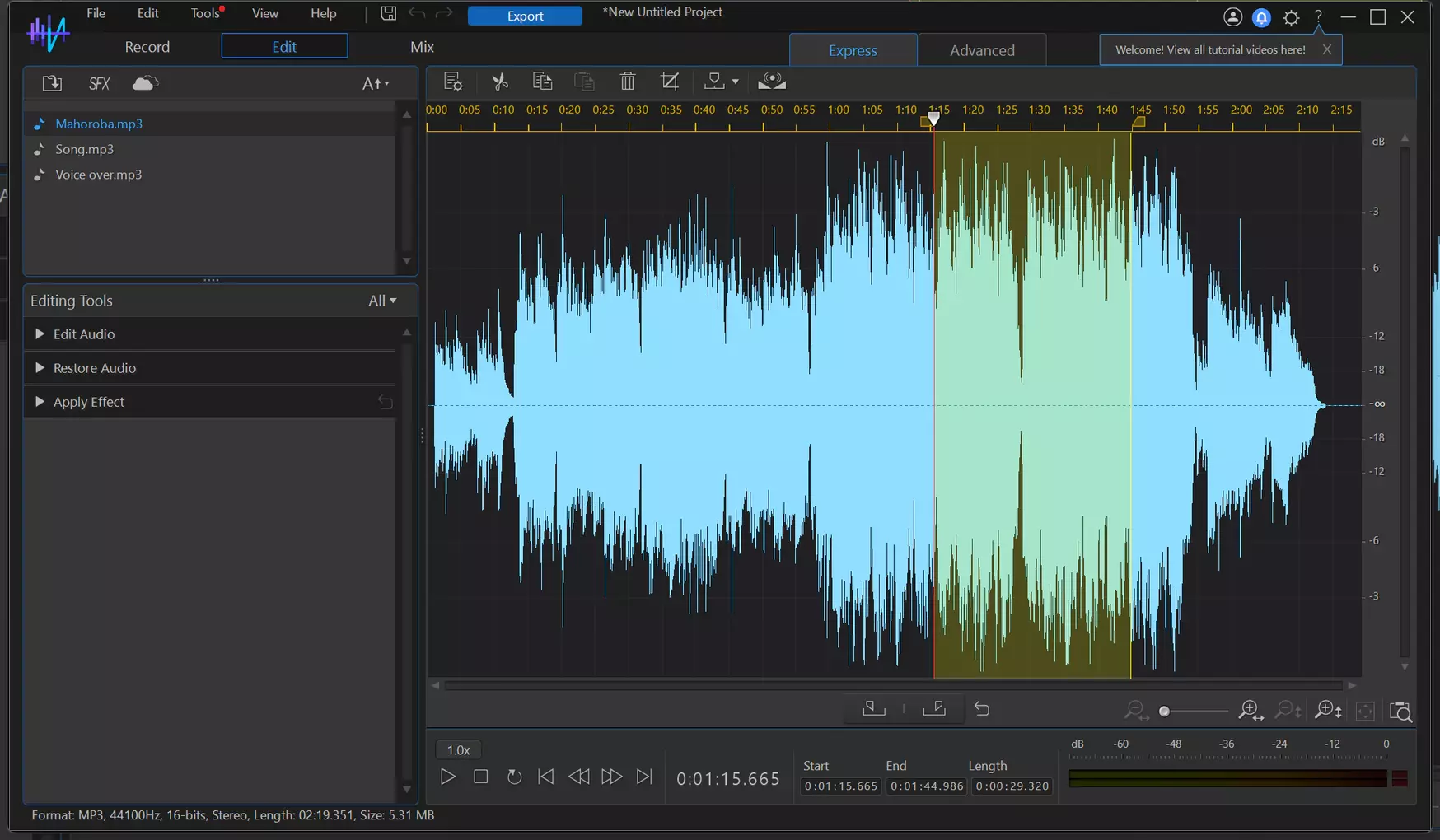Click the Delete trash icon in toolbar
Screen dimensions: 1440x840
628,82
